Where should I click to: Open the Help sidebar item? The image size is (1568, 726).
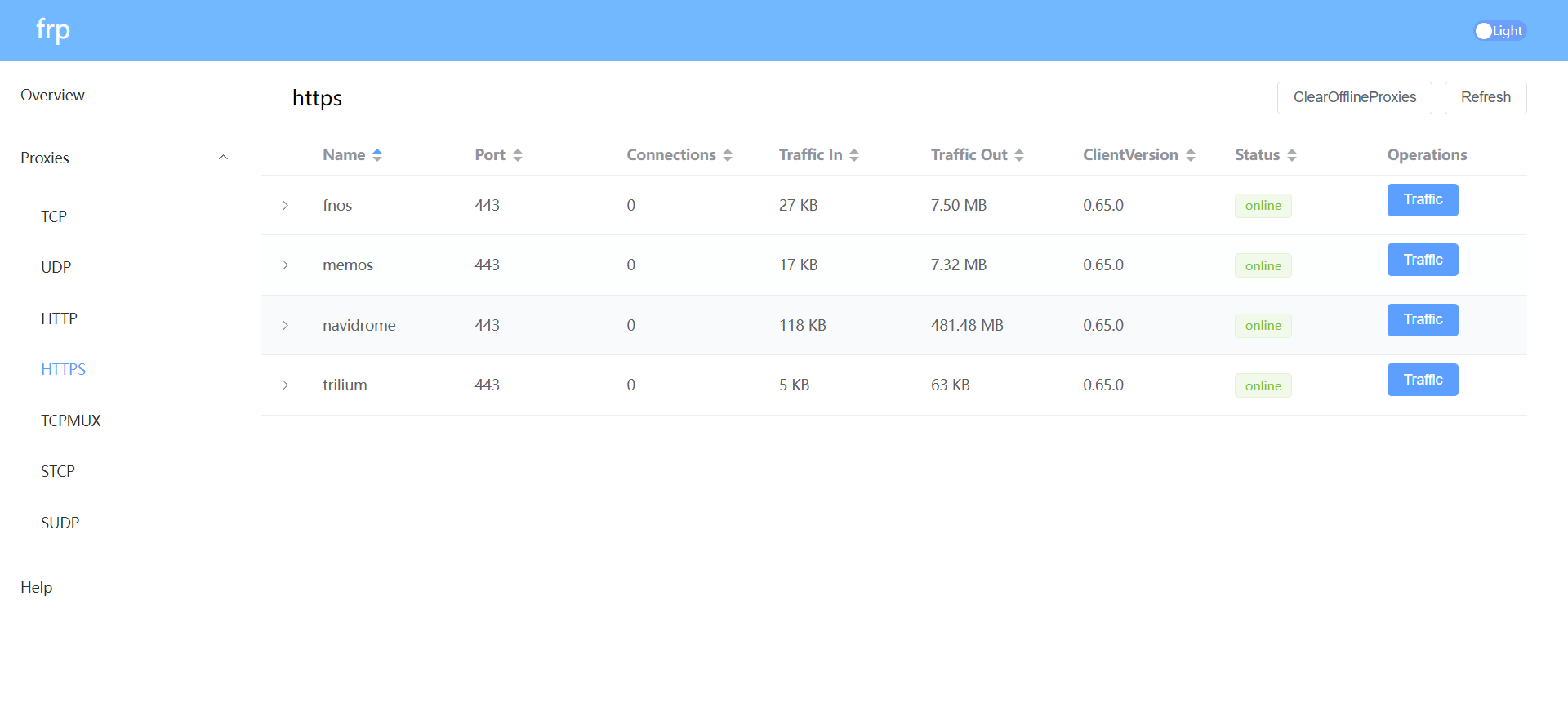(37, 587)
